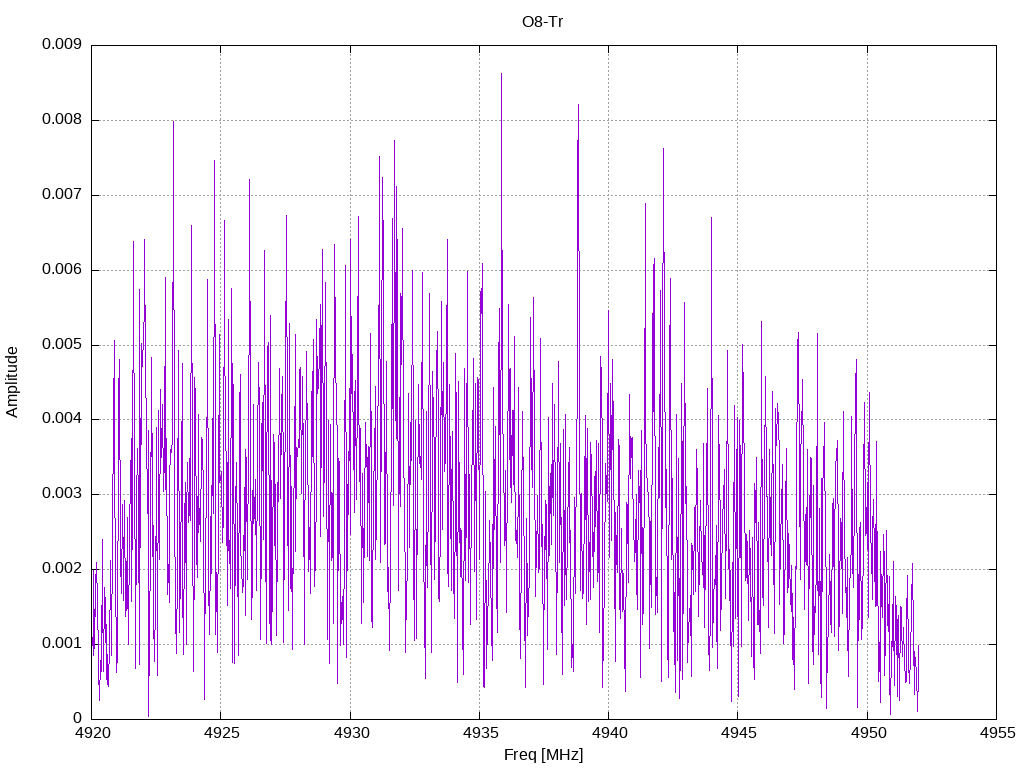This screenshot has height=768, width=1024.
Task: Click the 0.001 y-axis tick label
Action: point(62,644)
